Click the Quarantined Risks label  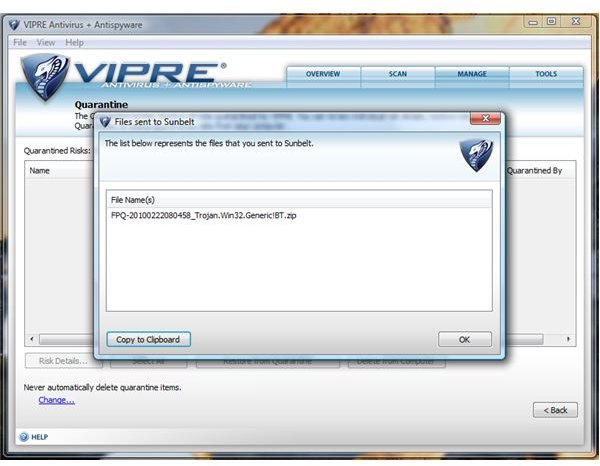(x=57, y=151)
